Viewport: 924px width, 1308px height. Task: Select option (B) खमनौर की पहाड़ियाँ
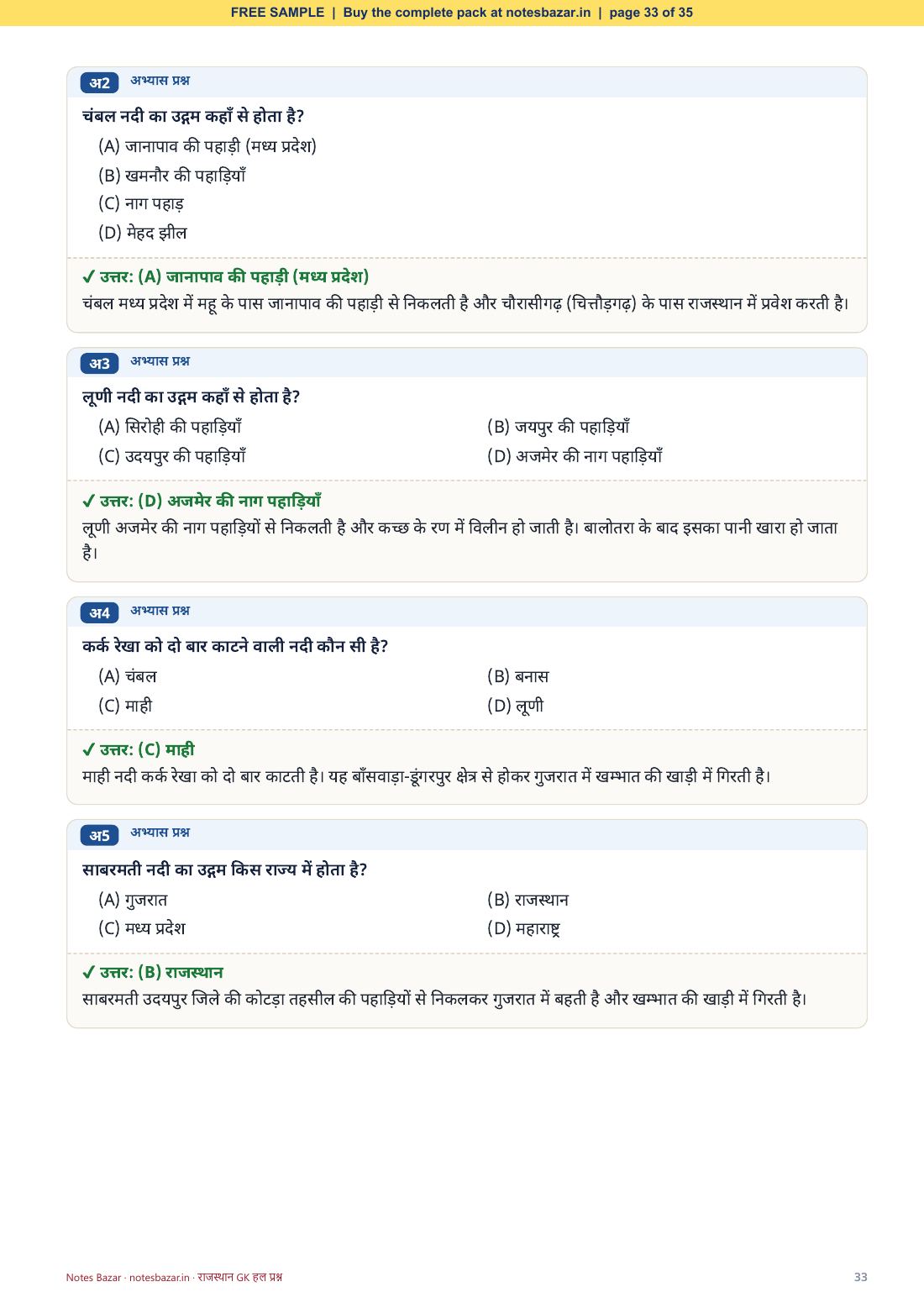[x=172, y=176]
